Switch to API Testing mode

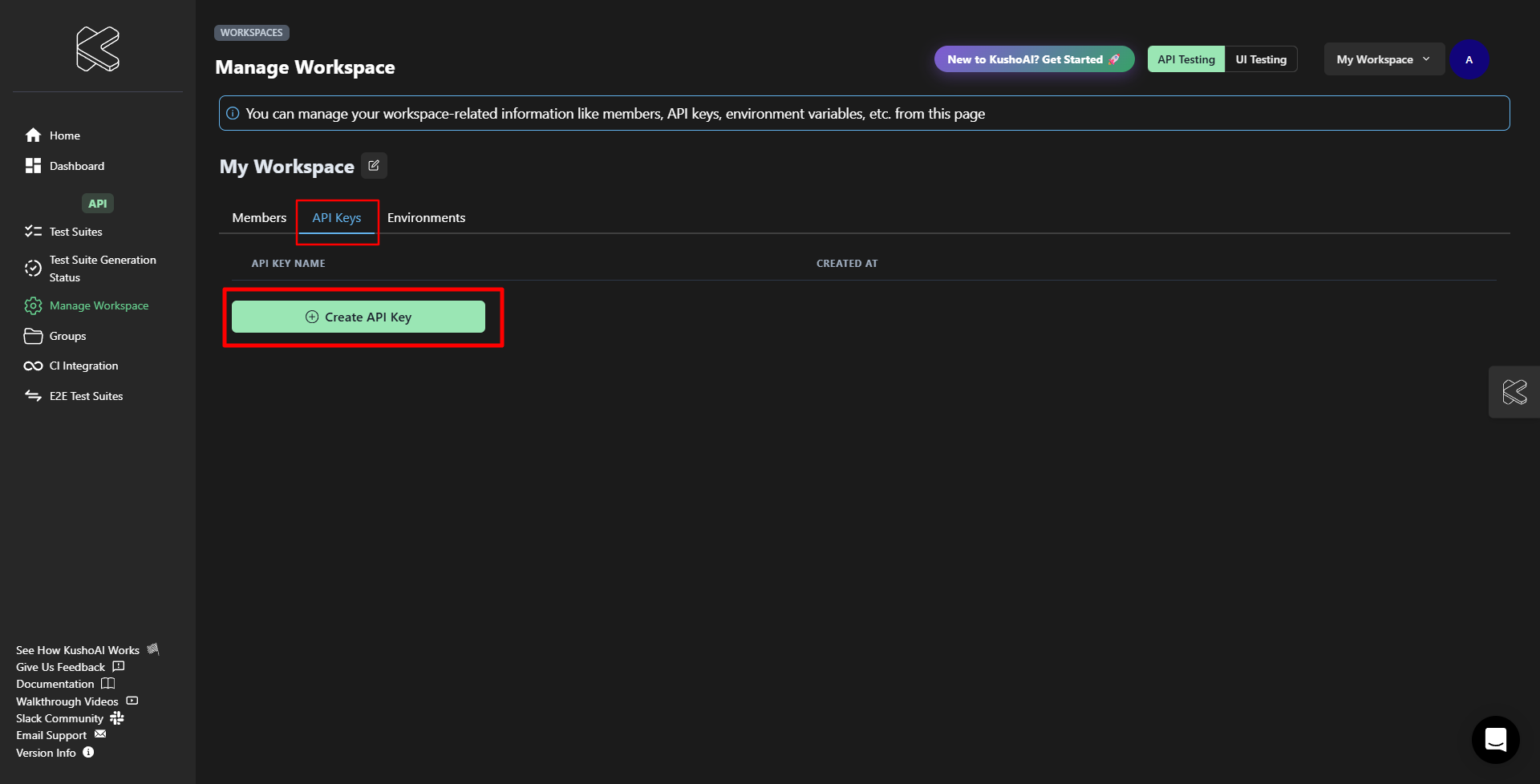1186,59
